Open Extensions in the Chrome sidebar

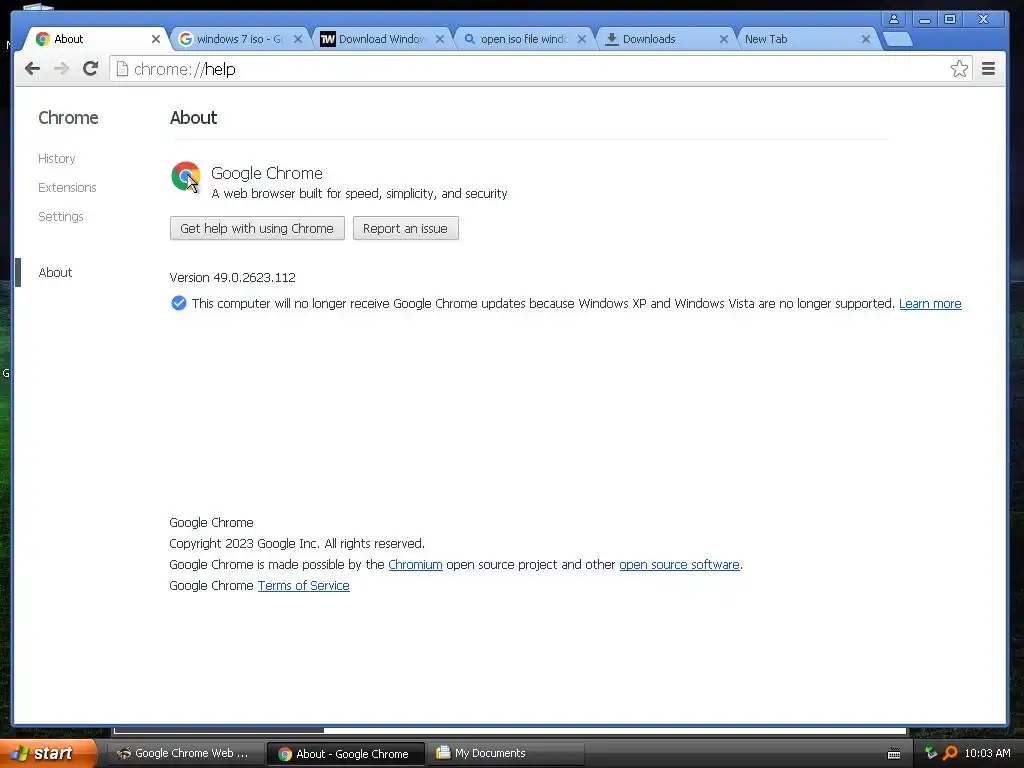[67, 187]
